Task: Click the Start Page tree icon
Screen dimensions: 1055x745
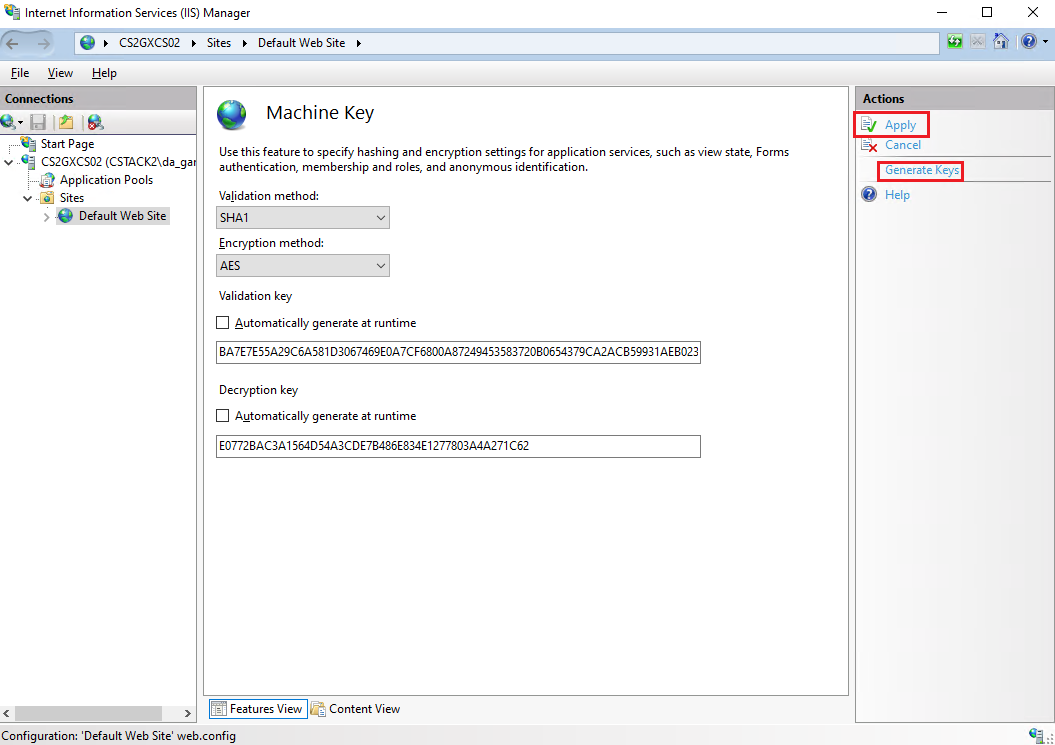Action: [28, 143]
